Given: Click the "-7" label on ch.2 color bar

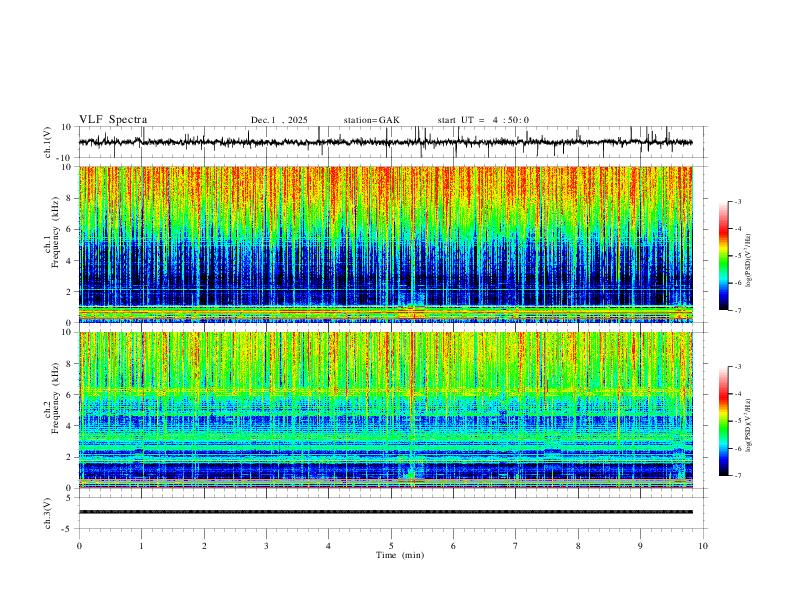Looking at the screenshot, I should click(x=737, y=476).
